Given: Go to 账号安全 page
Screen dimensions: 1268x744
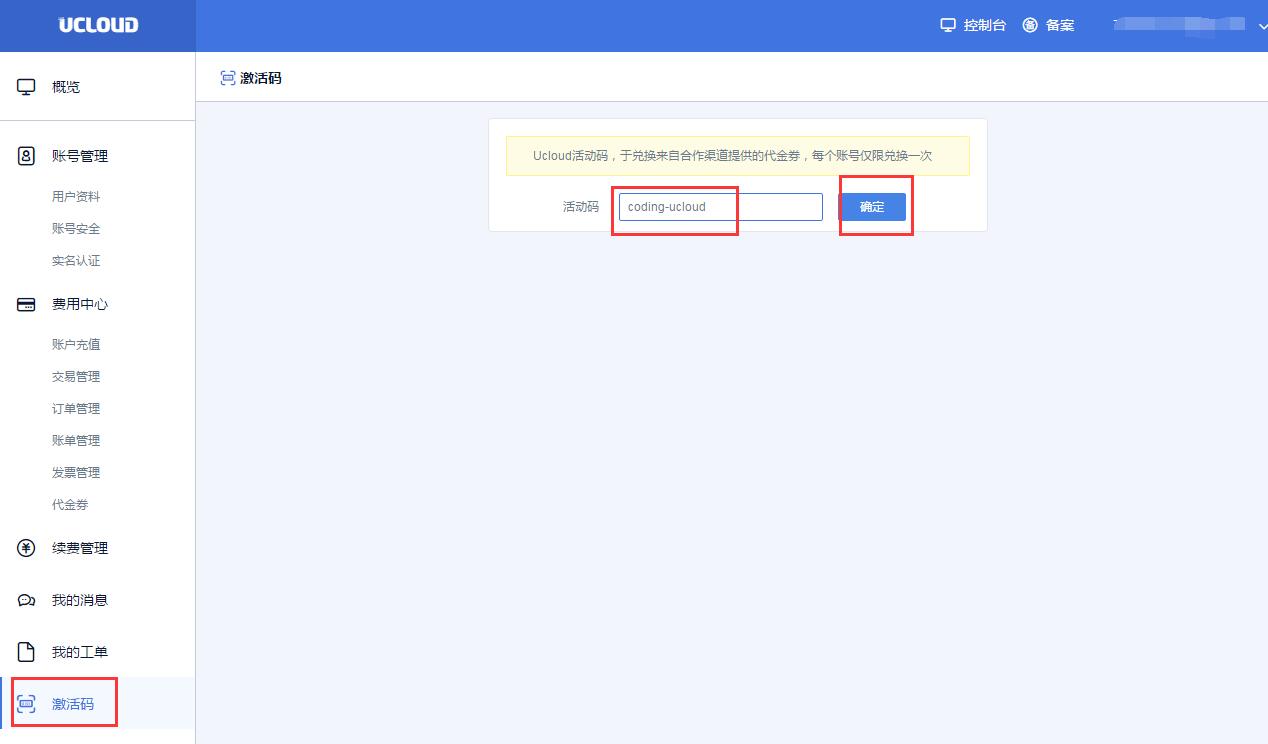Looking at the screenshot, I should pyautogui.click(x=76, y=229).
